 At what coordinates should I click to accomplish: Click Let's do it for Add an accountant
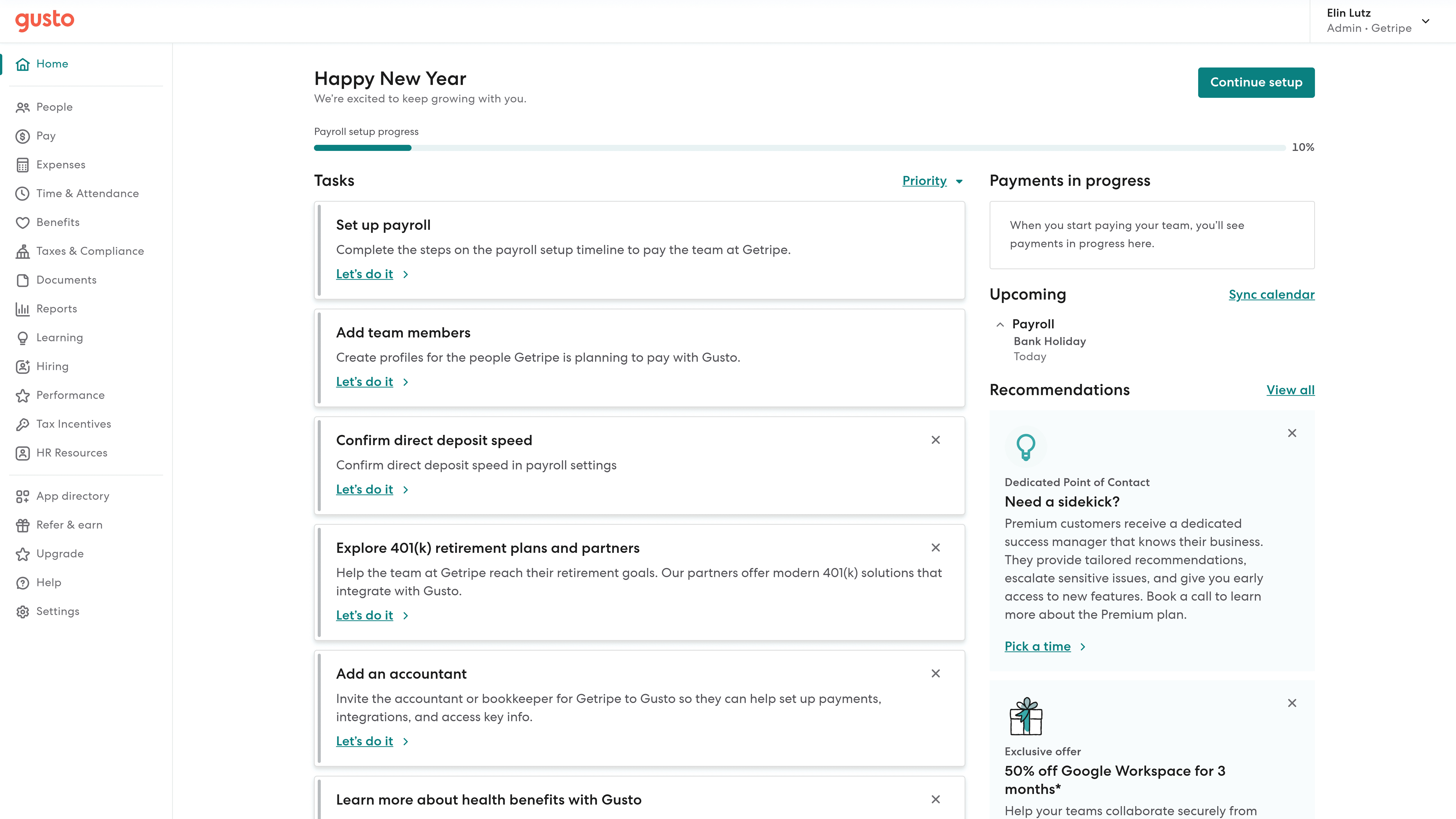click(x=365, y=742)
